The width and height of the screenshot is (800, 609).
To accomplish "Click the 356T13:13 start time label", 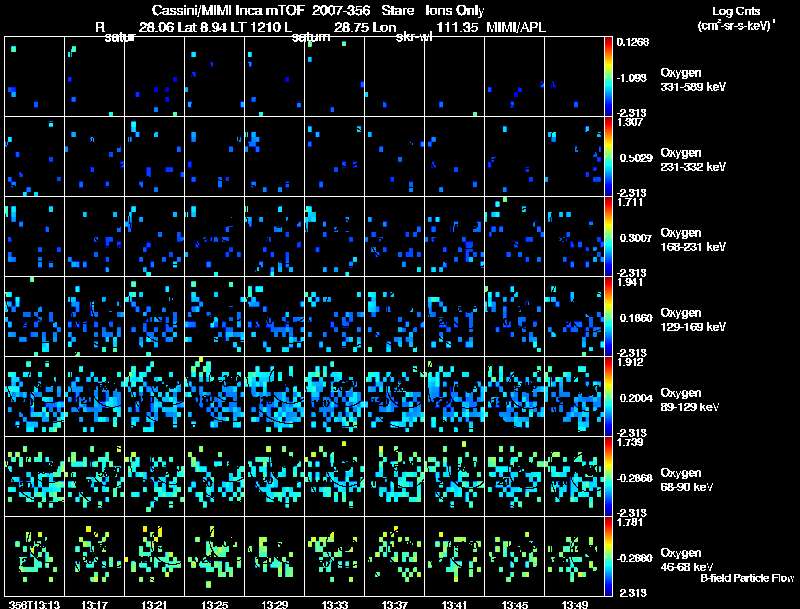I will [x=32, y=603].
